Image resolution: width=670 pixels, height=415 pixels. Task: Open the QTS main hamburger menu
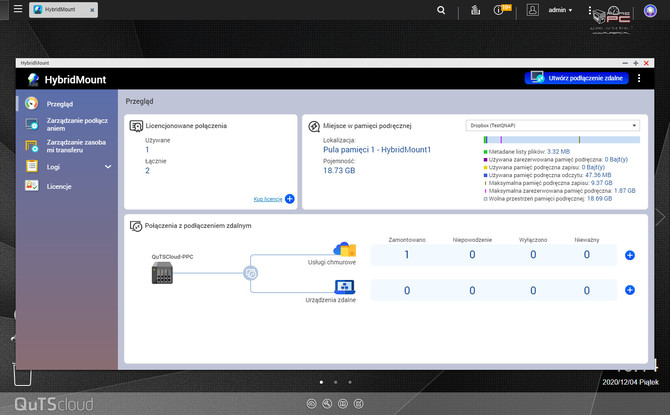point(18,9)
